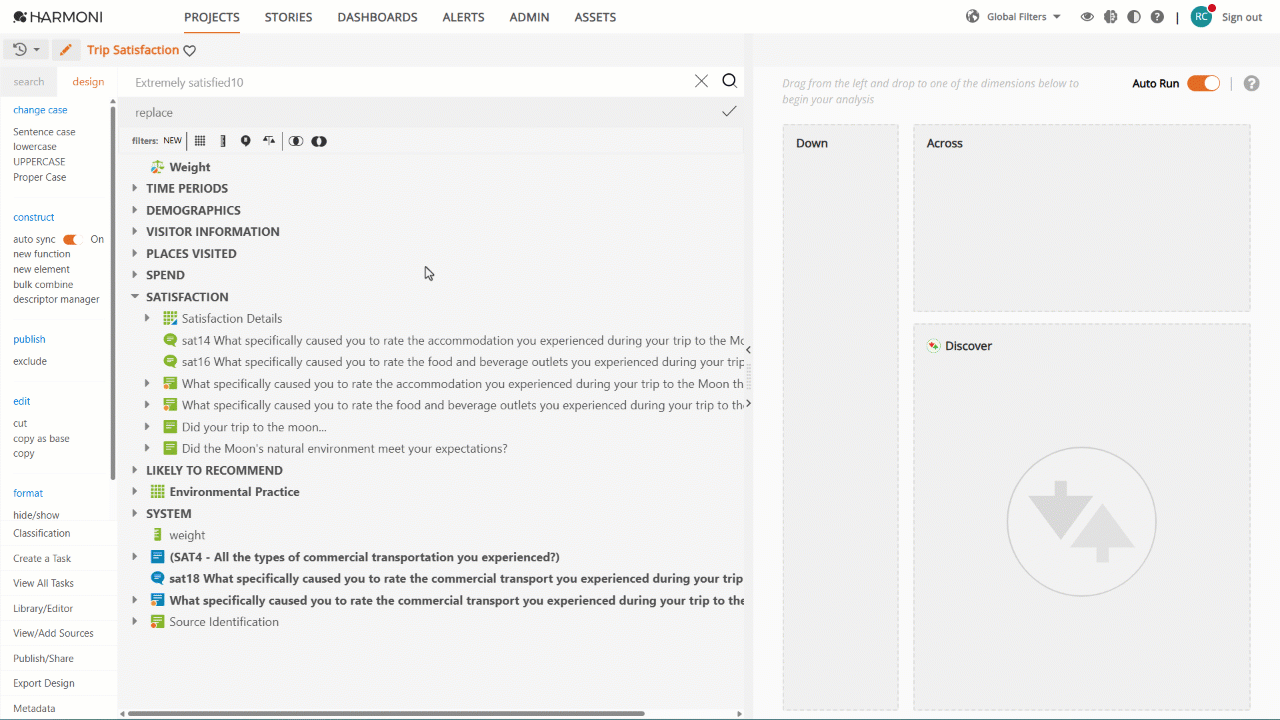This screenshot has height=720, width=1280.
Task: Toggle the half-circle contrast icon
Action: click(x=1133, y=17)
